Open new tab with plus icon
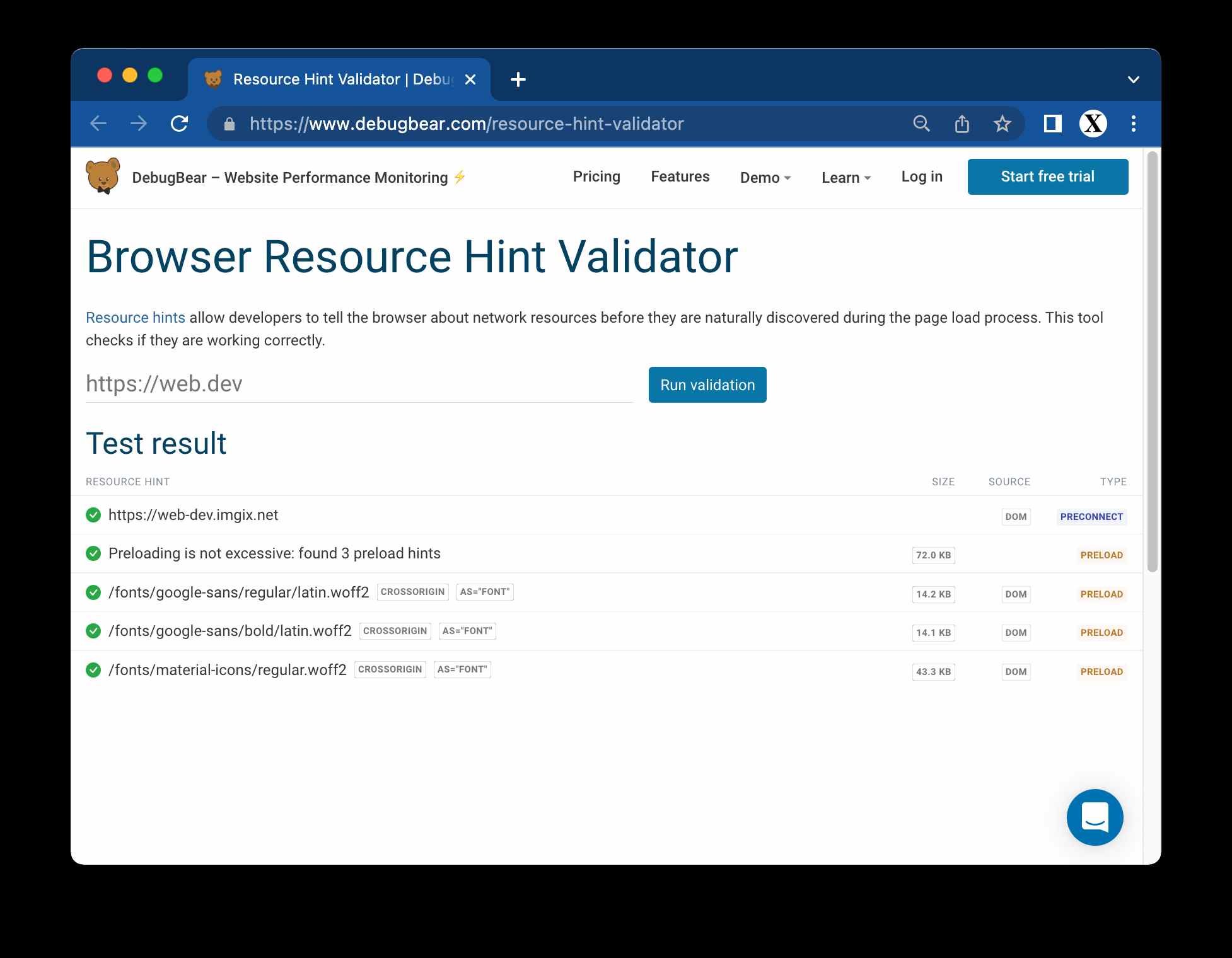 pyautogui.click(x=518, y=79)
